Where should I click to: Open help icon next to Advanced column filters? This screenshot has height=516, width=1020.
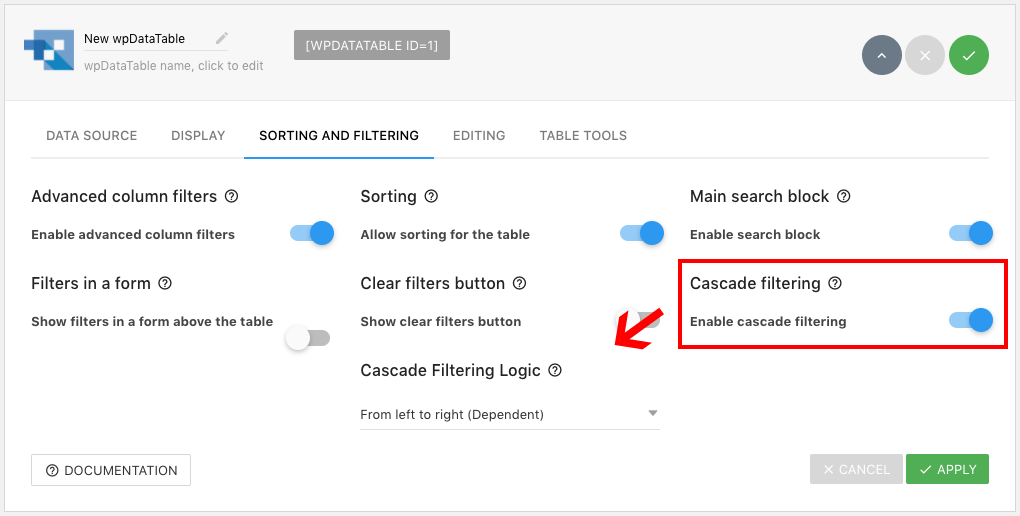coord(232,196)
